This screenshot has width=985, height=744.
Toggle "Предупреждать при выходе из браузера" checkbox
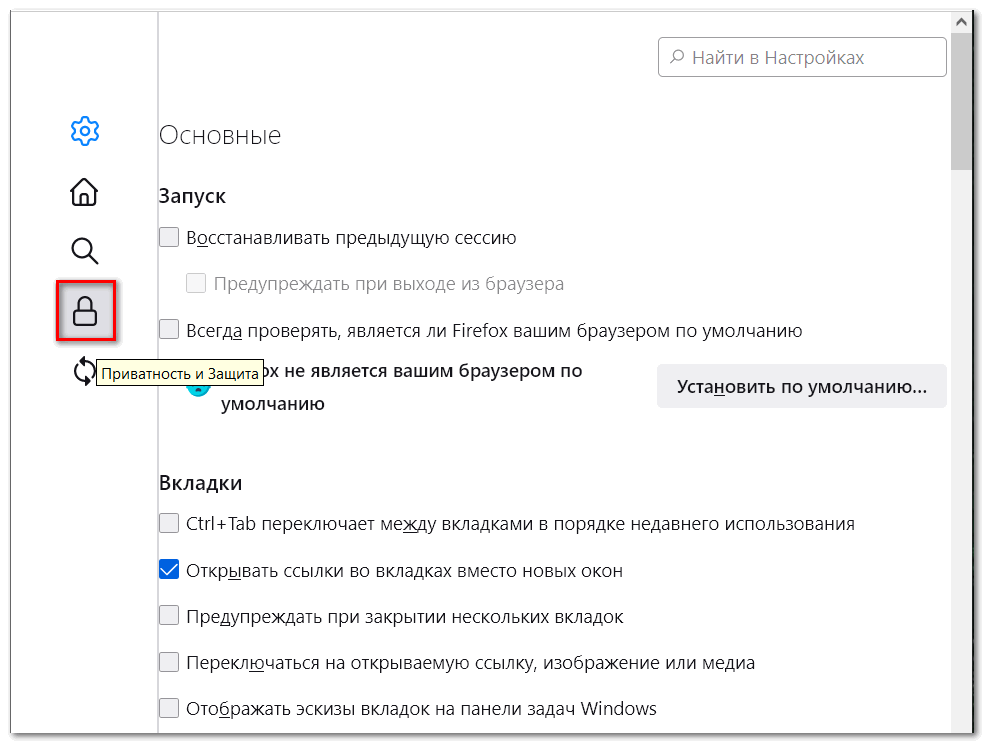point(196,283)
